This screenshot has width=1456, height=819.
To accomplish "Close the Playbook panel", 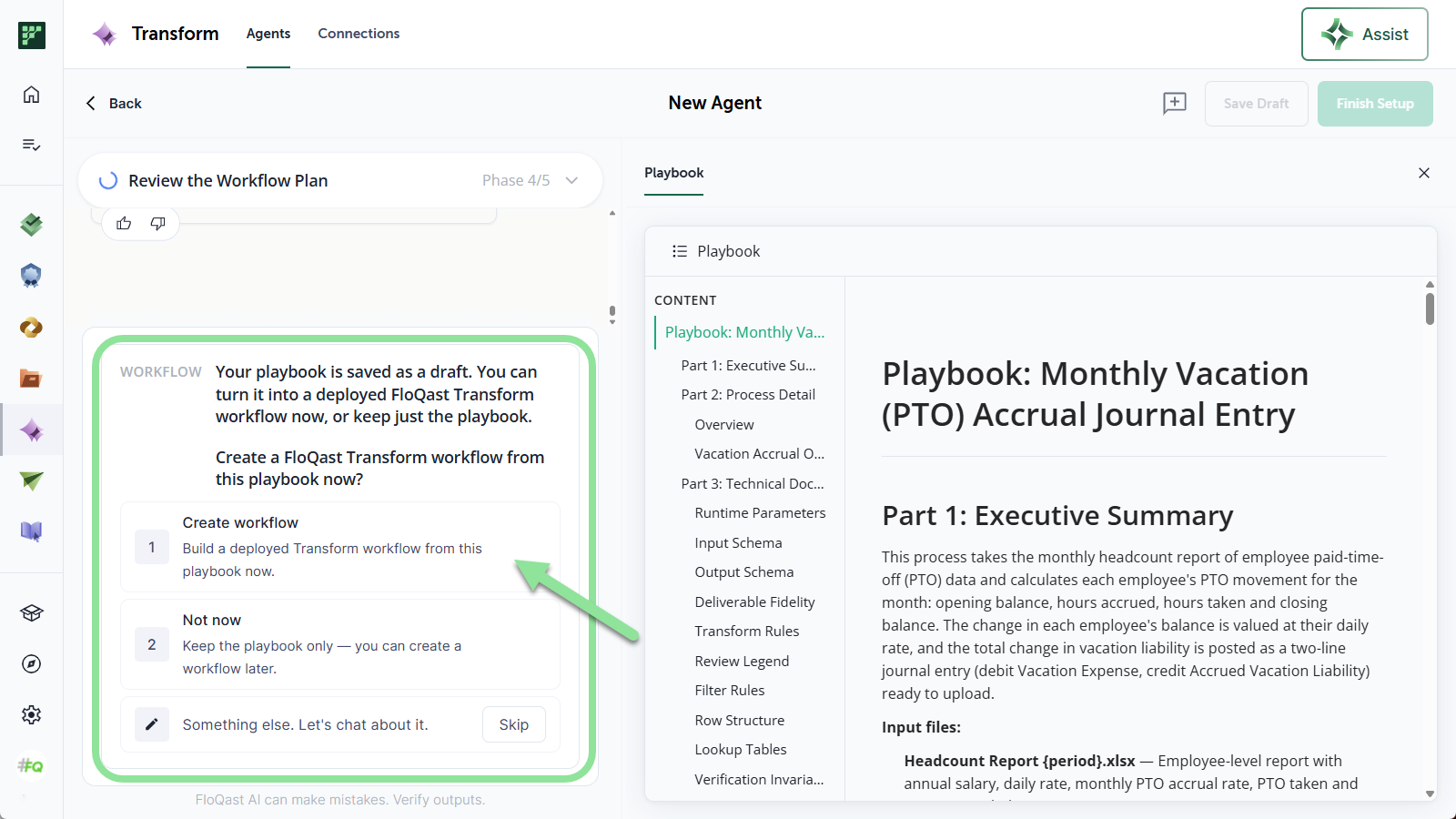I will pyautogui.click(x=1424, y=173).
